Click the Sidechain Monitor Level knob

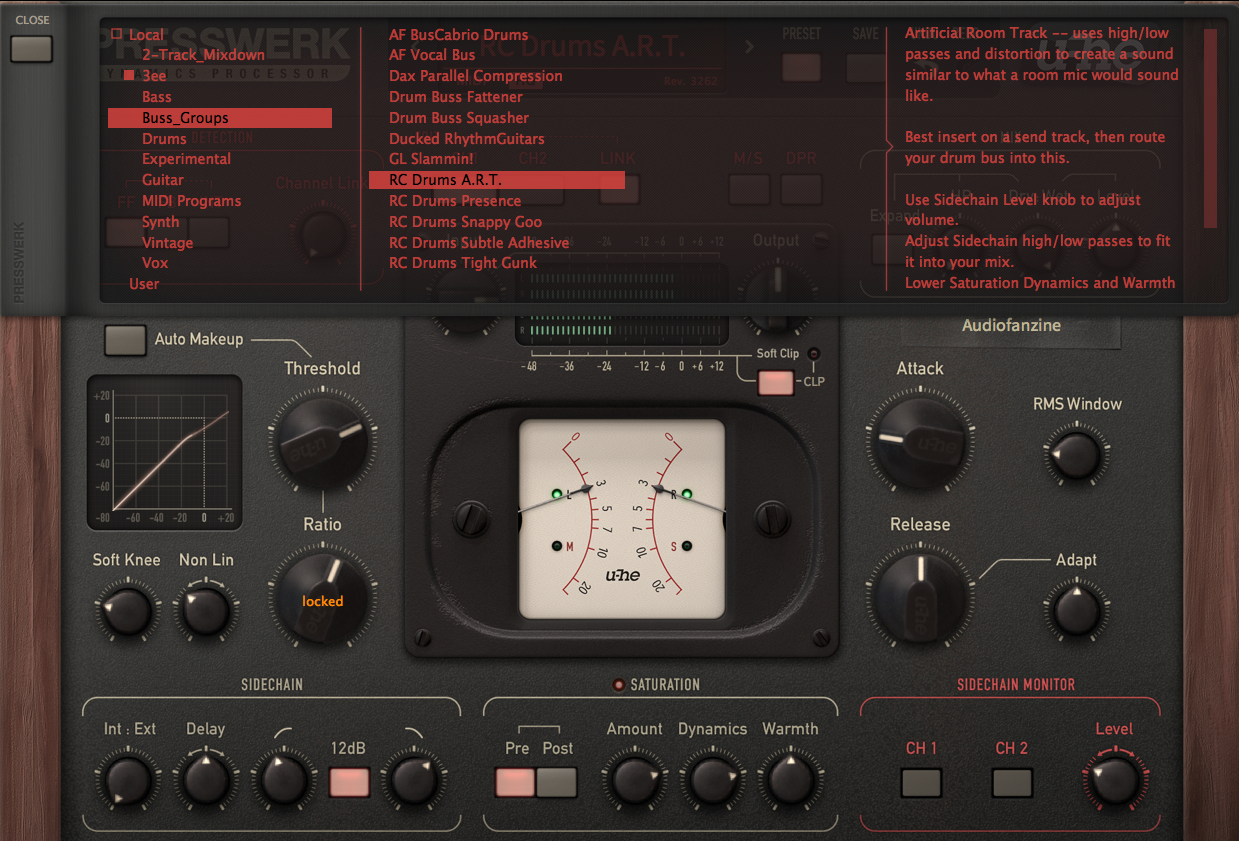pos(1114,780)
